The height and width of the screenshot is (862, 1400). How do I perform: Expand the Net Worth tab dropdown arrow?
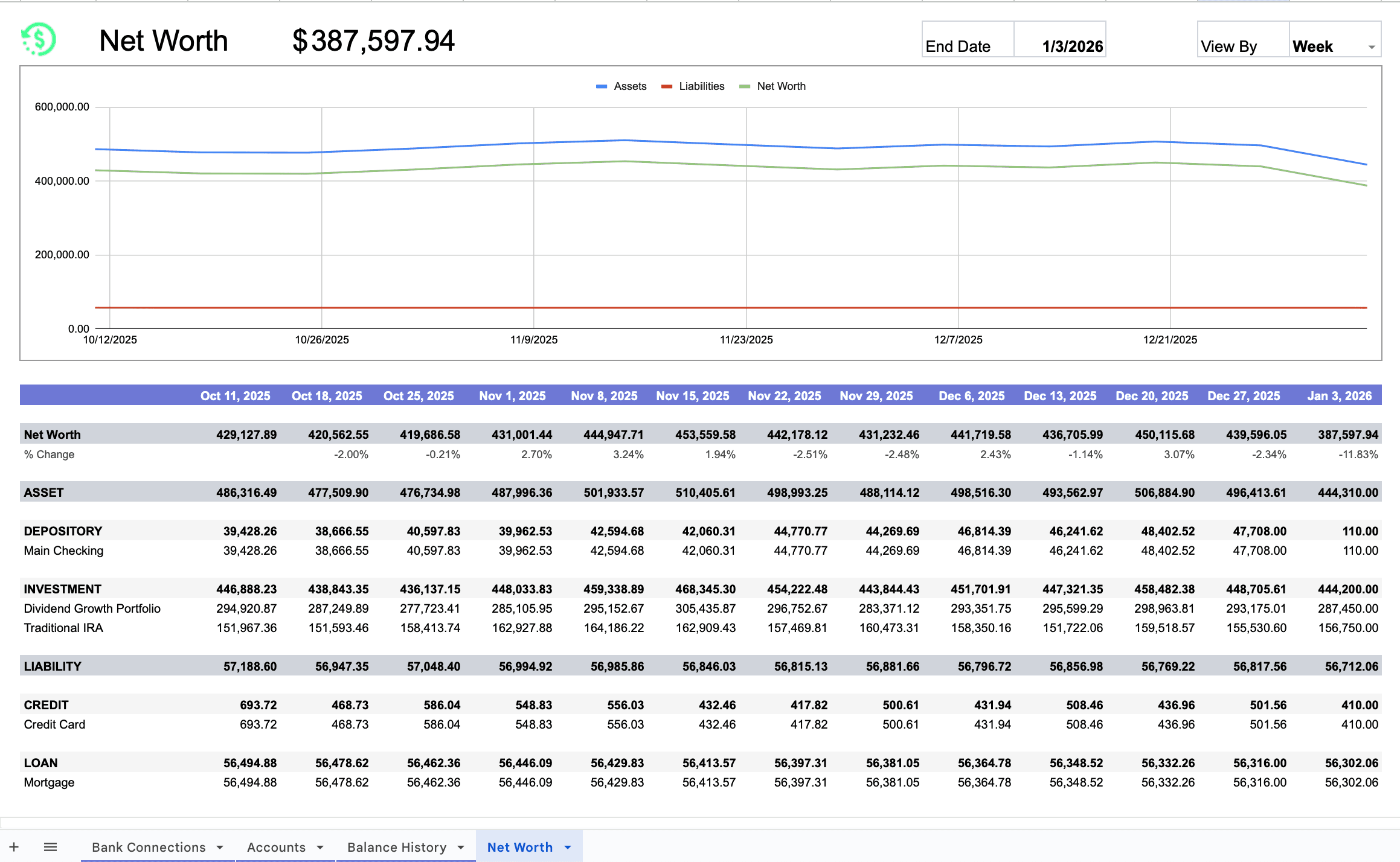pos(567,847)
